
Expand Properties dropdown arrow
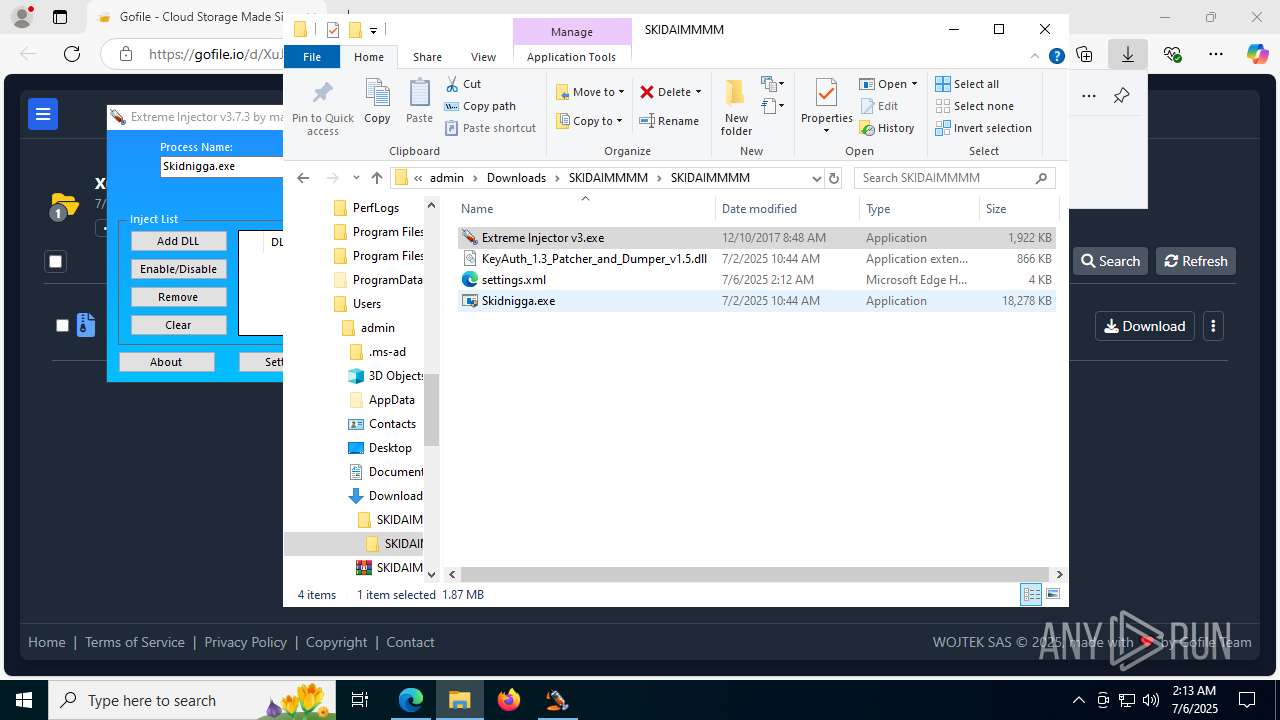pyautogui.click(x=826, y=131)
